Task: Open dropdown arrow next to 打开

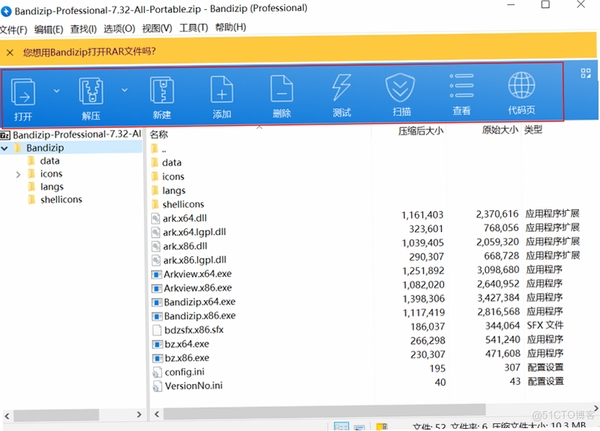Action: (x=57, y=91)
